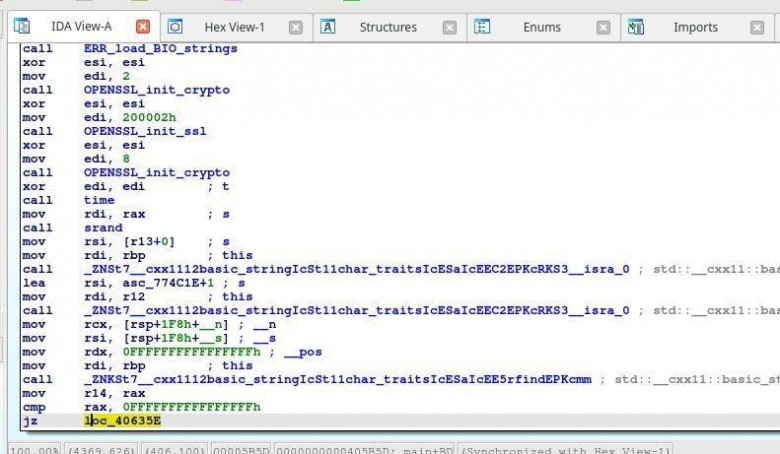Viewport: 780px width, 454px height.
Task: Click the ERR_load_BIO_strings call target
Action: coord(160,48)
